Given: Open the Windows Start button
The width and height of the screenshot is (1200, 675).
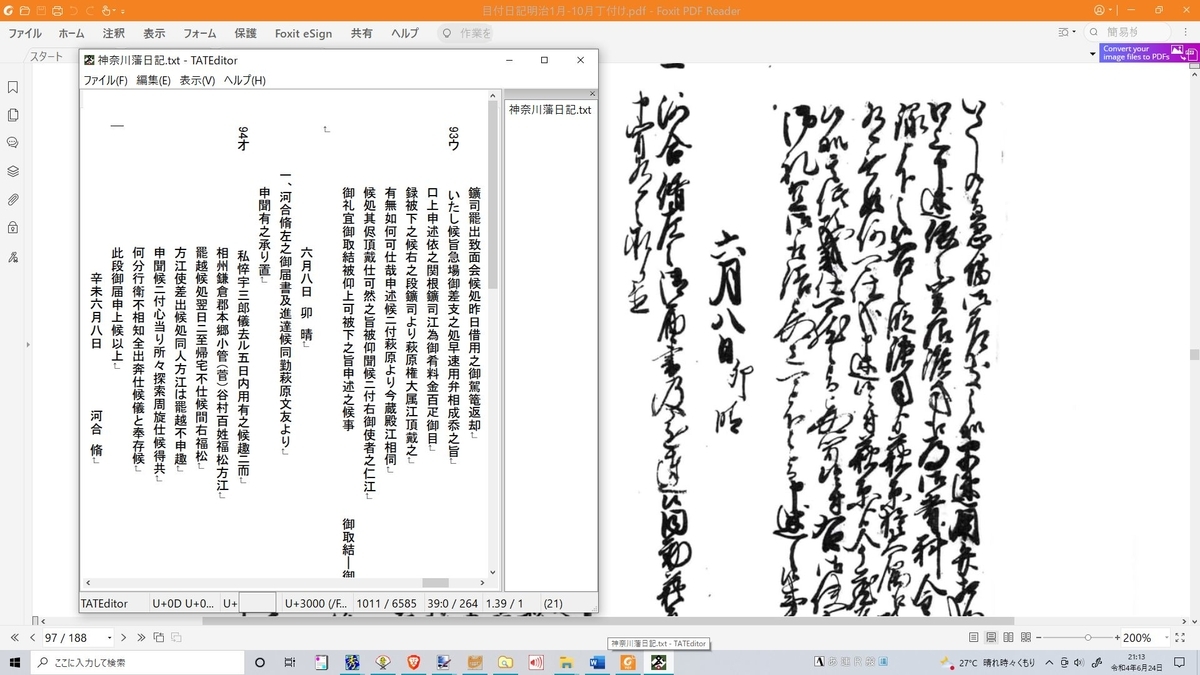Looking at the screenshot, I should pyautogui.click(x=15, y=662).
